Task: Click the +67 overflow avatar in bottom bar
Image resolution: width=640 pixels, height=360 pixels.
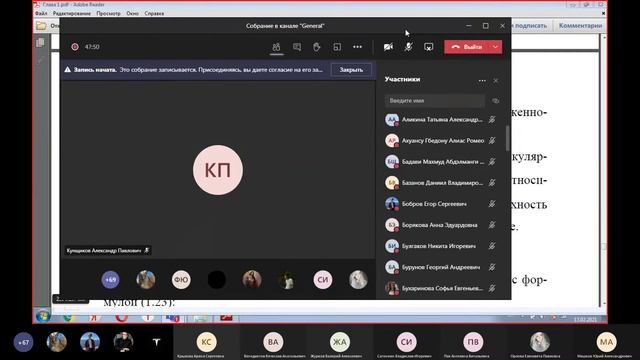Action: [23, 342]
